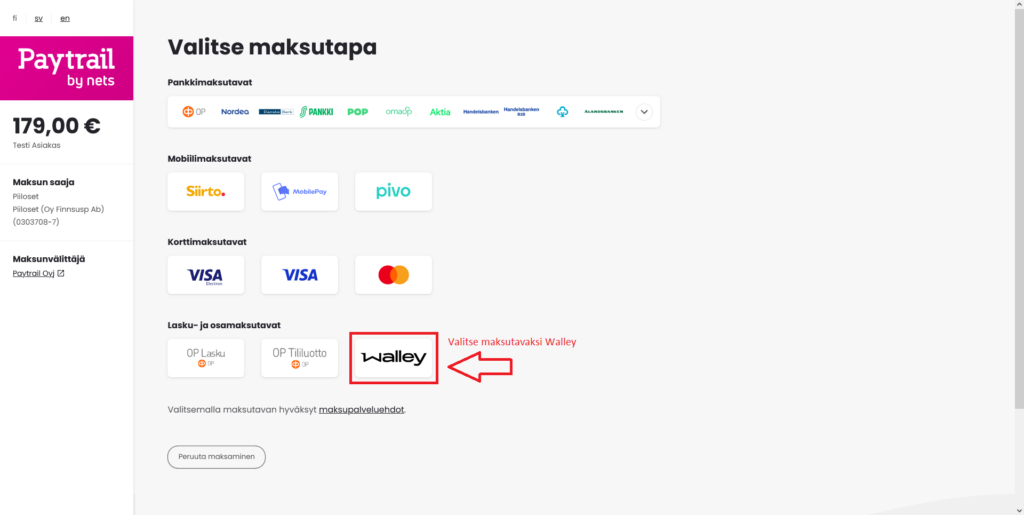Choose Pivo mobile payment
This screenshot has width=1024, height=515.
point(393,191)
